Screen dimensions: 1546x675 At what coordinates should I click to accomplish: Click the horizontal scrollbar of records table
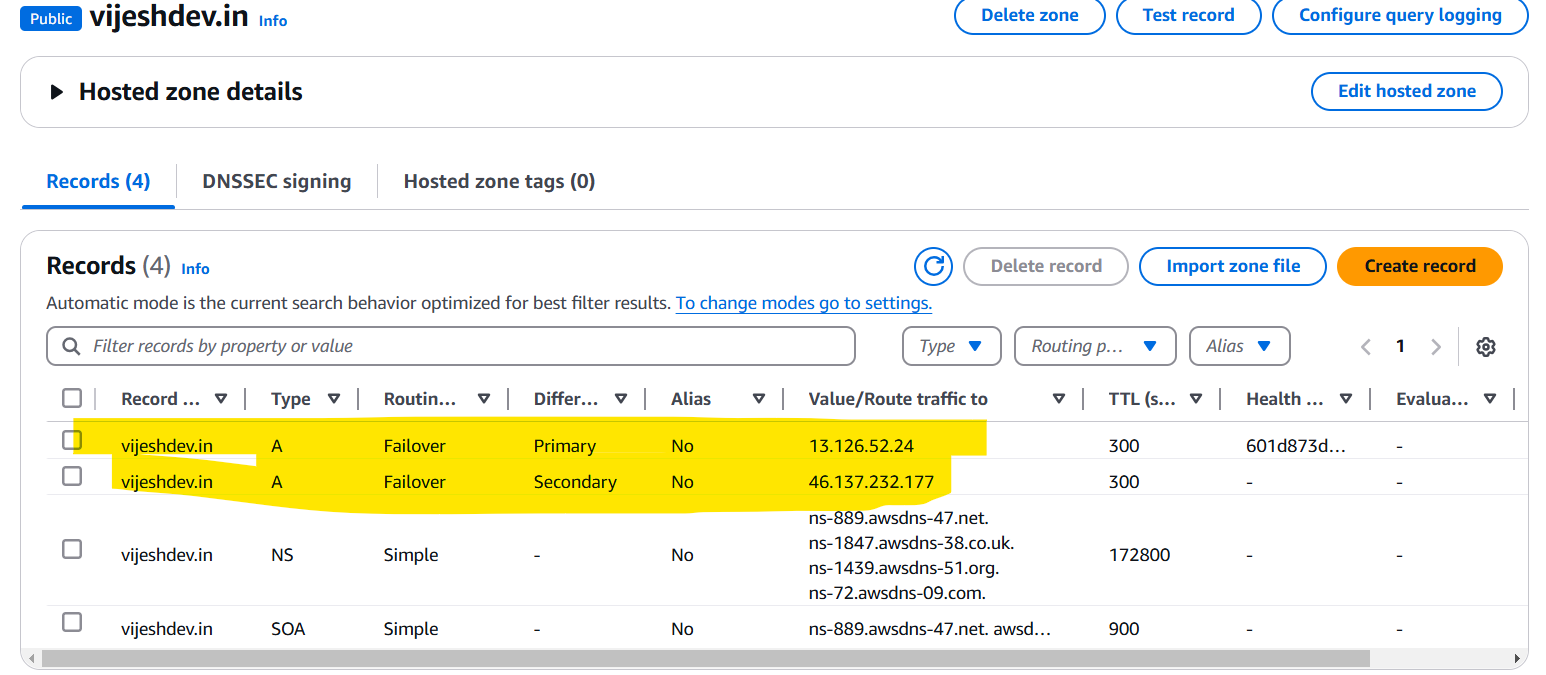tap(705, 658)
